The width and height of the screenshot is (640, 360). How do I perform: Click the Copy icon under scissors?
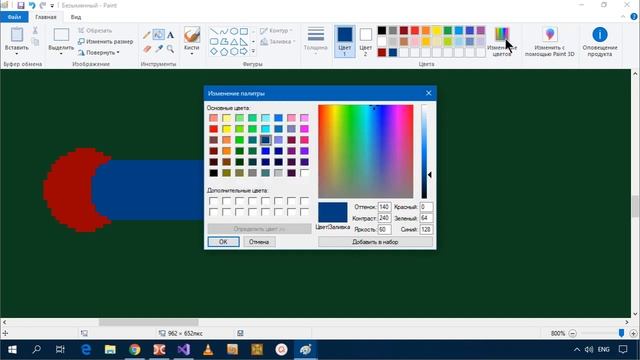[35, 42]
